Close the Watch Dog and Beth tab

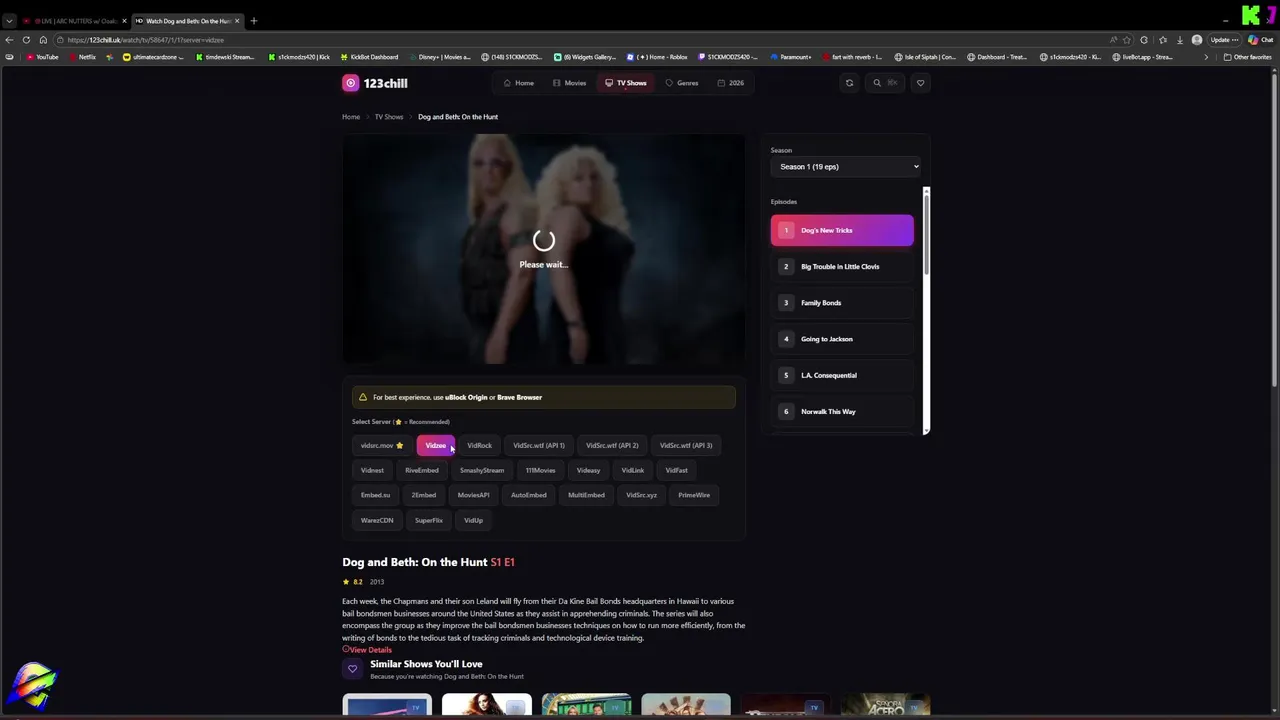[x=237, y=21]
